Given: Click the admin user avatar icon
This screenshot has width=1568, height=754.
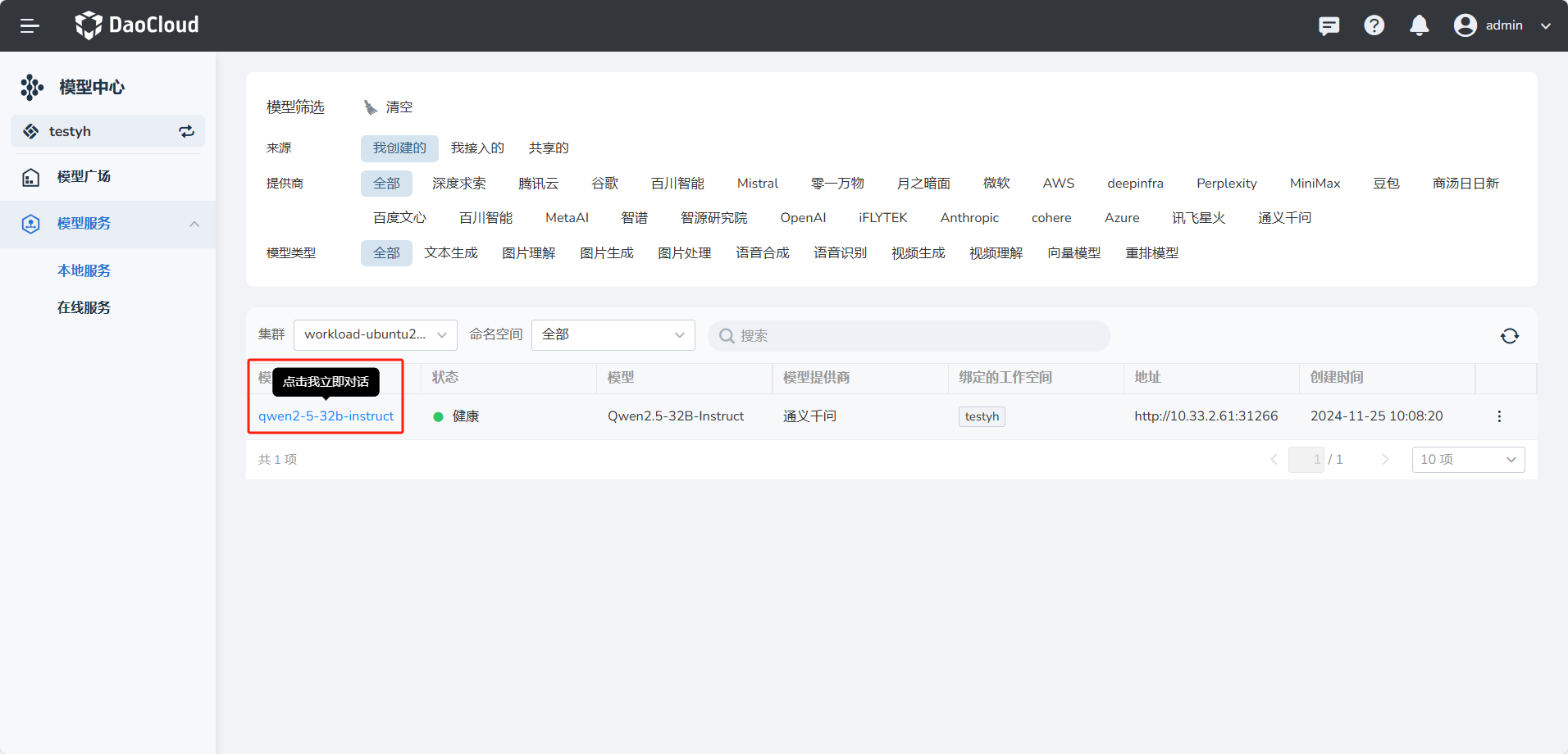Looking at the screenshot, I should click(x=1465, y=25).
